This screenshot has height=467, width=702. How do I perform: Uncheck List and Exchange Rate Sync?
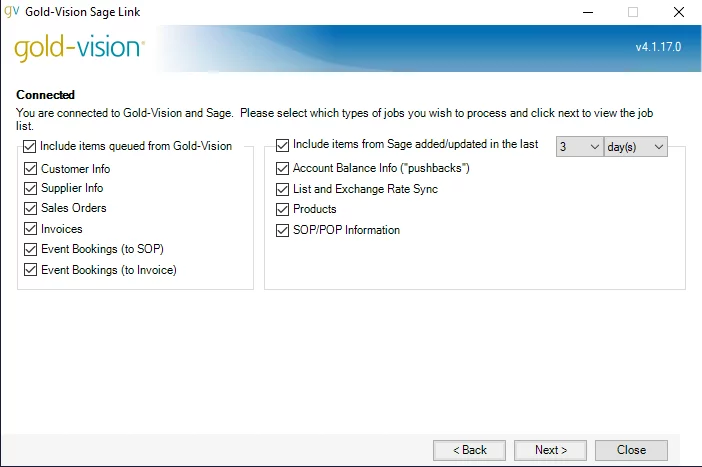click(x=283, y=189)
